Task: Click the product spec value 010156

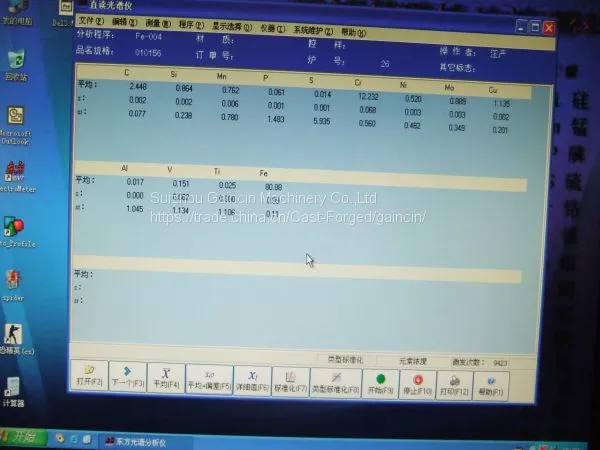Action: [x=148, y=53]
